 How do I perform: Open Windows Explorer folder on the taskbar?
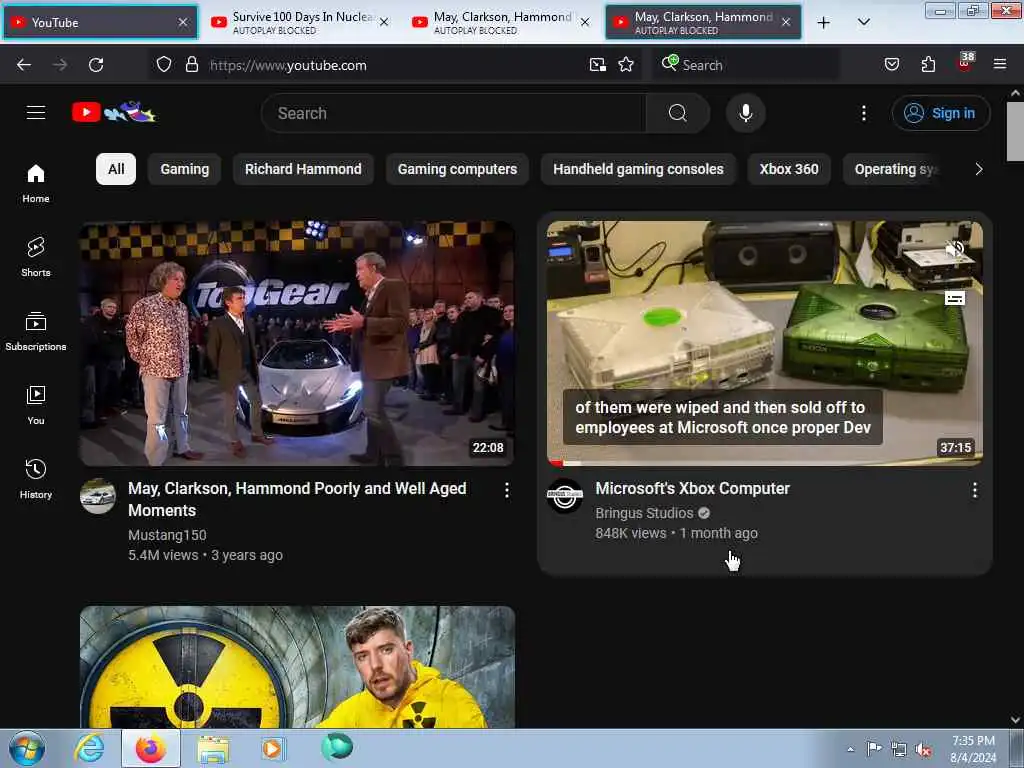pos(214,748)
